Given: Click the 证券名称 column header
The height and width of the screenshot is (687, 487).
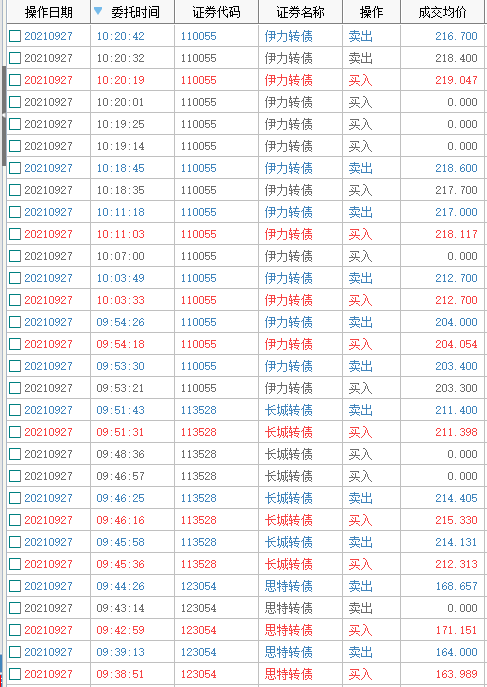Looking at the screenshot, I should (300, 12).
